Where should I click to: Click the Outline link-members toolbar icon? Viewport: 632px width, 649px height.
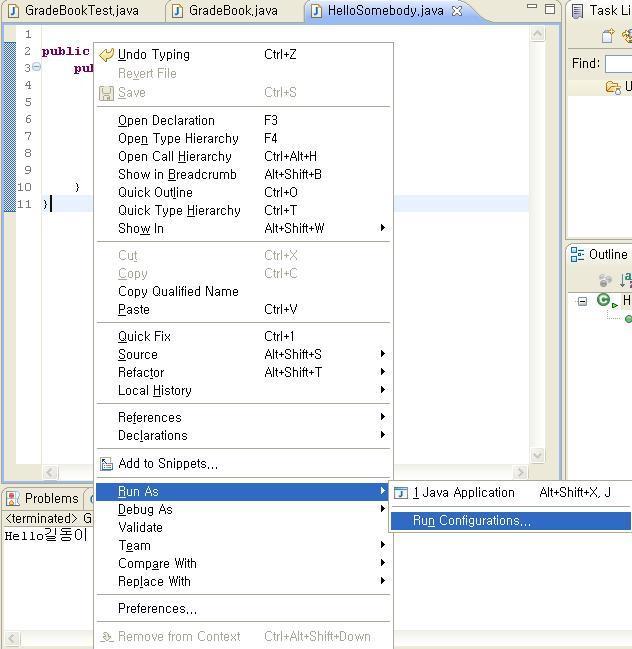[x=605, y=280]
